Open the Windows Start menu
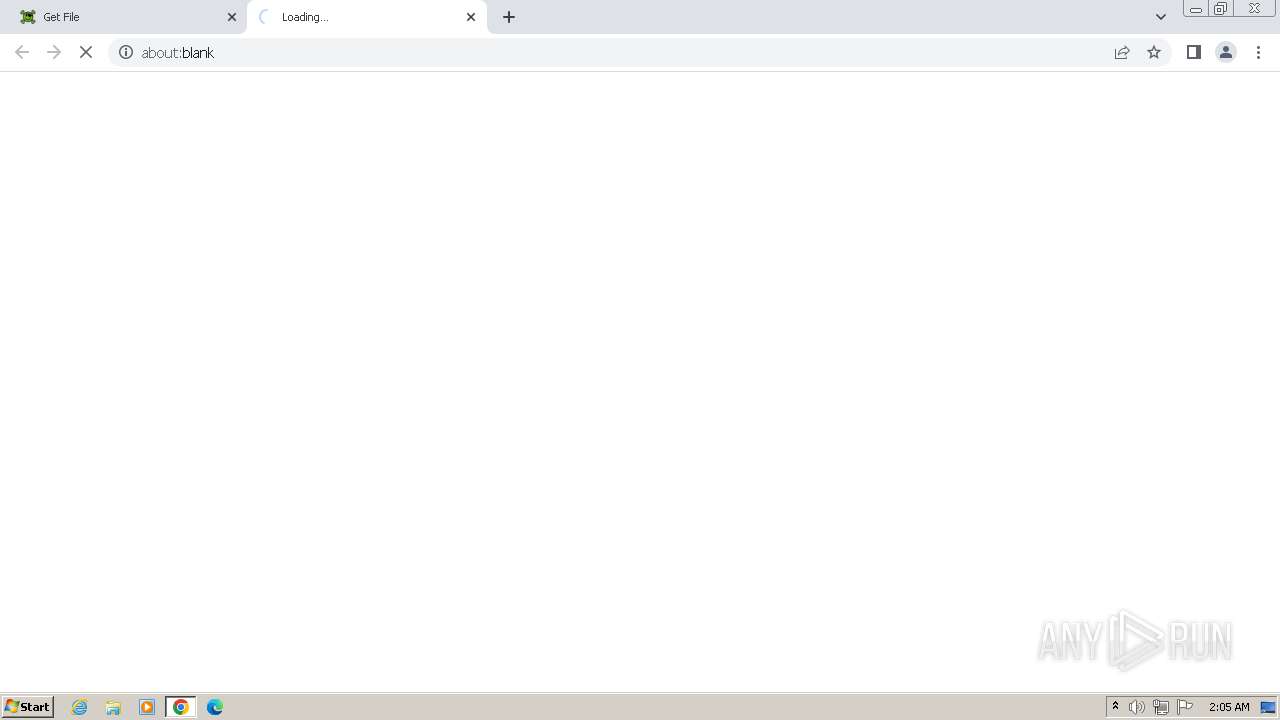The image size is (1280, 720). [x=28, y=706]
